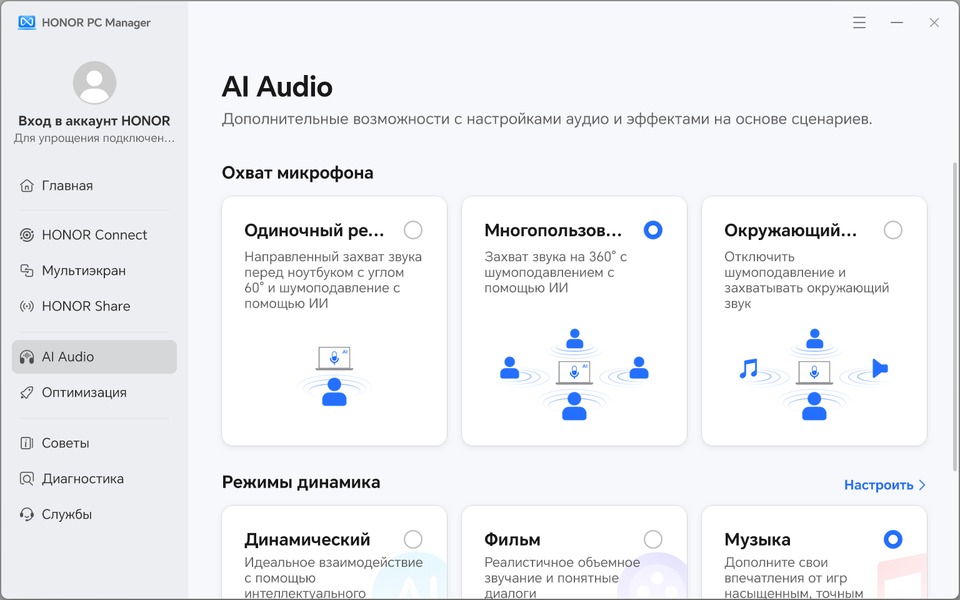Click the multi-user 360° microphone illustration
Screen dimensions: 960x600
pyautogui.click(x=574, y=374)
